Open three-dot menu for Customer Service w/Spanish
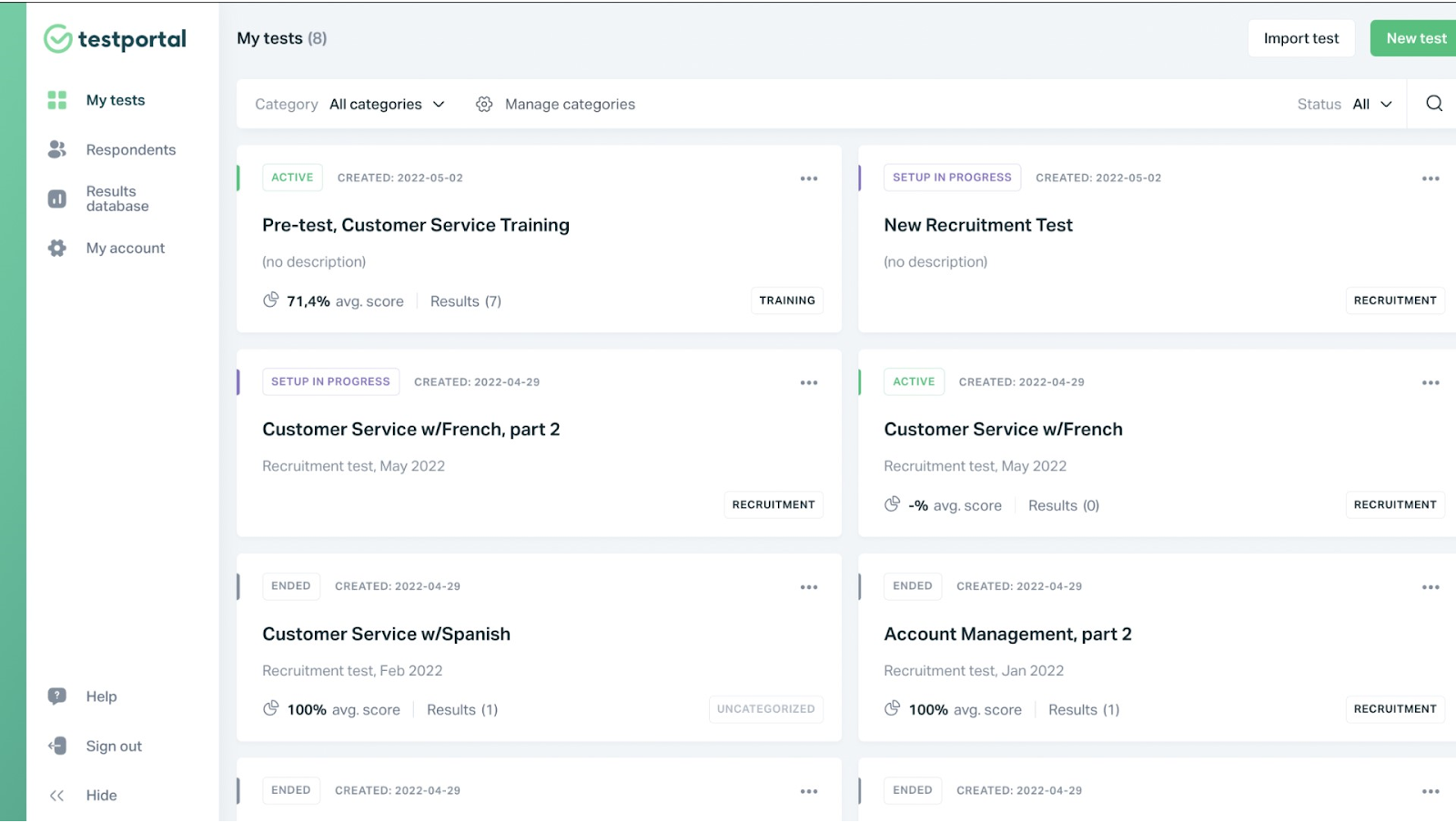This screenshot has width=1456, height=823. pos(808,587)
